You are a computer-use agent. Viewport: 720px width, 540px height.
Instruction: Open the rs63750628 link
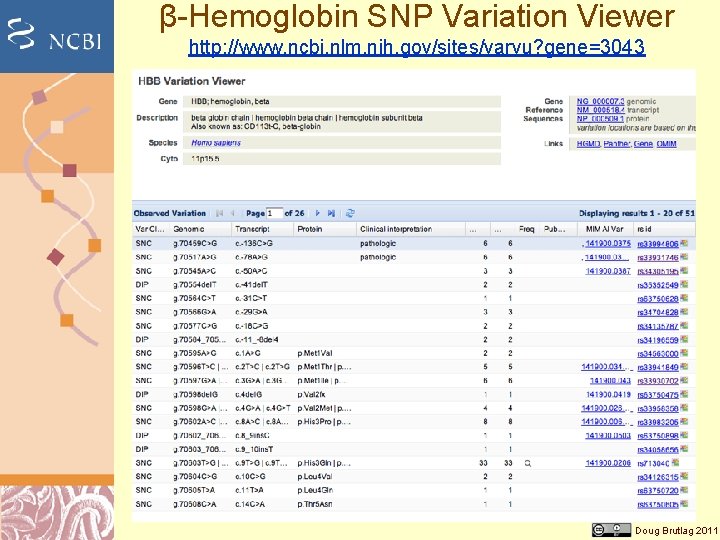point(658,299)
